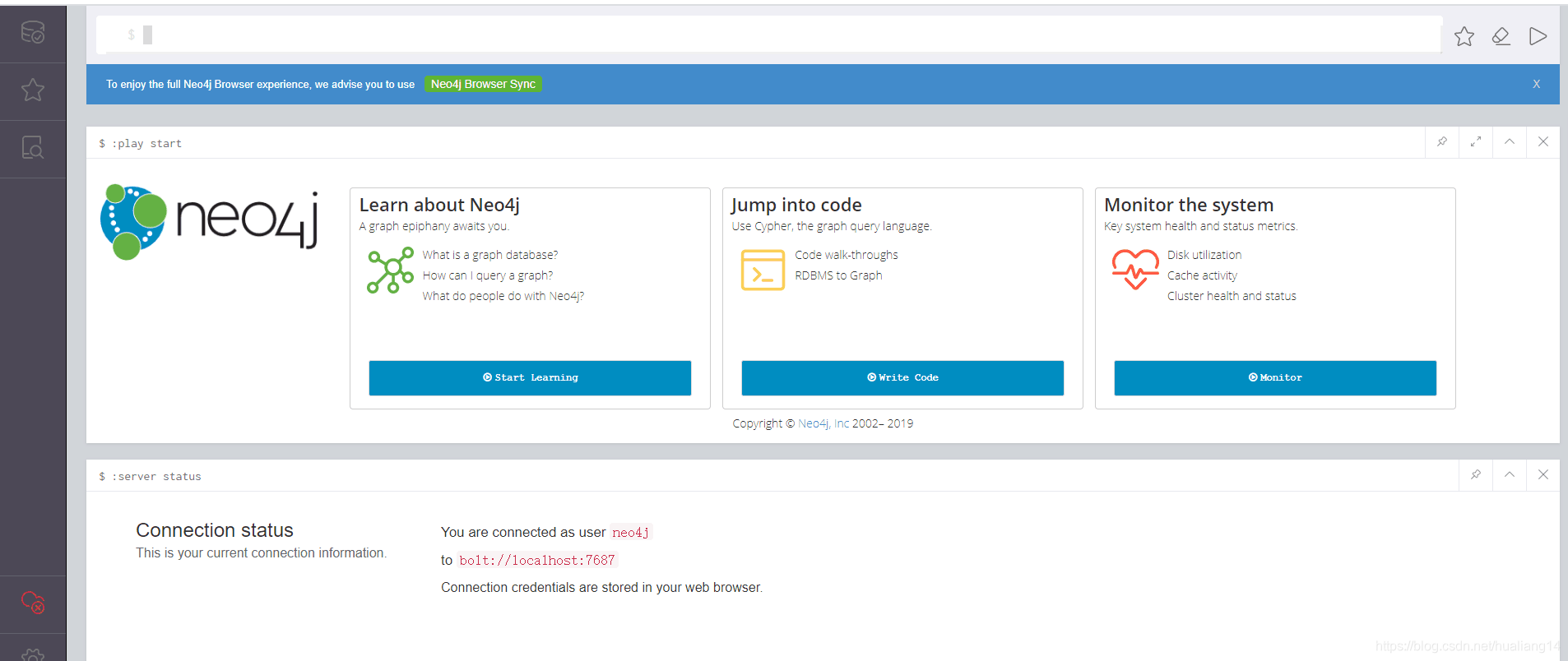Click the green graph nodes icon
The width and height of the screenshot is (1568, 661).
[391, 270]
